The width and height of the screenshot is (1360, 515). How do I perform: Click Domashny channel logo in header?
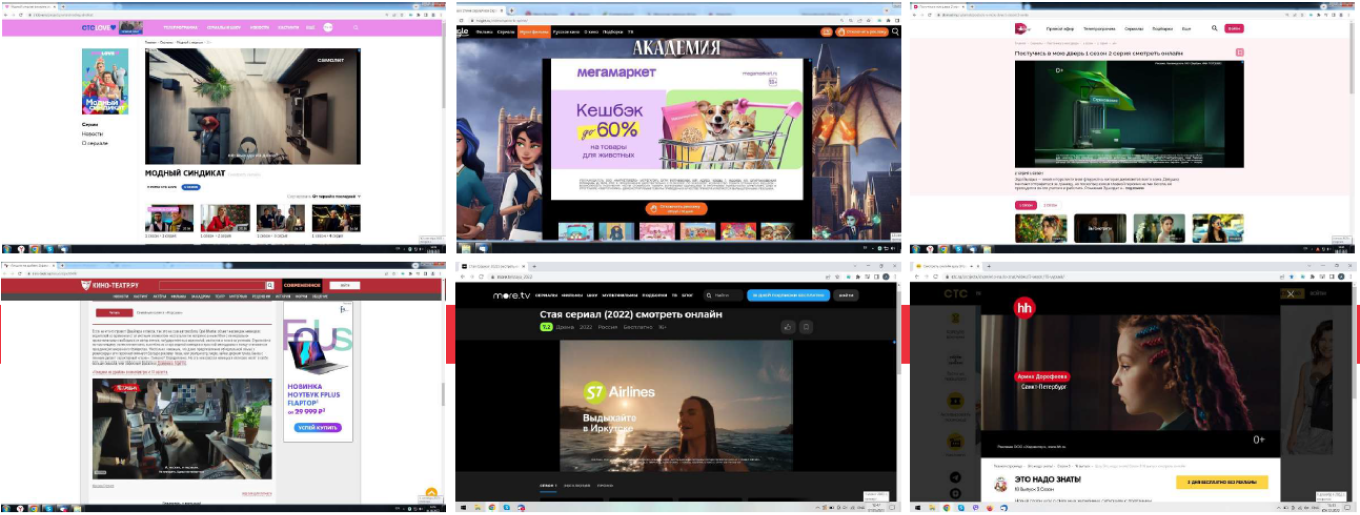pyautogui.click(x=1023, y=29)
